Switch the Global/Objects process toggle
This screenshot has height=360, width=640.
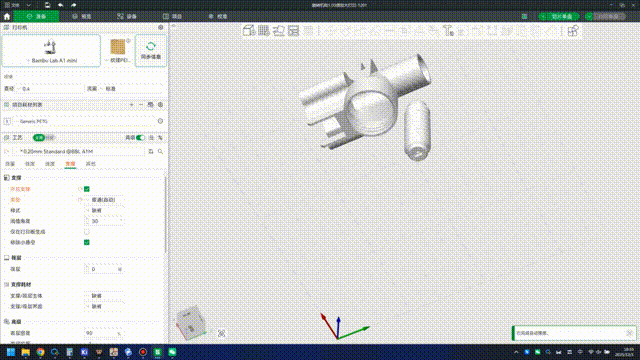44,138
